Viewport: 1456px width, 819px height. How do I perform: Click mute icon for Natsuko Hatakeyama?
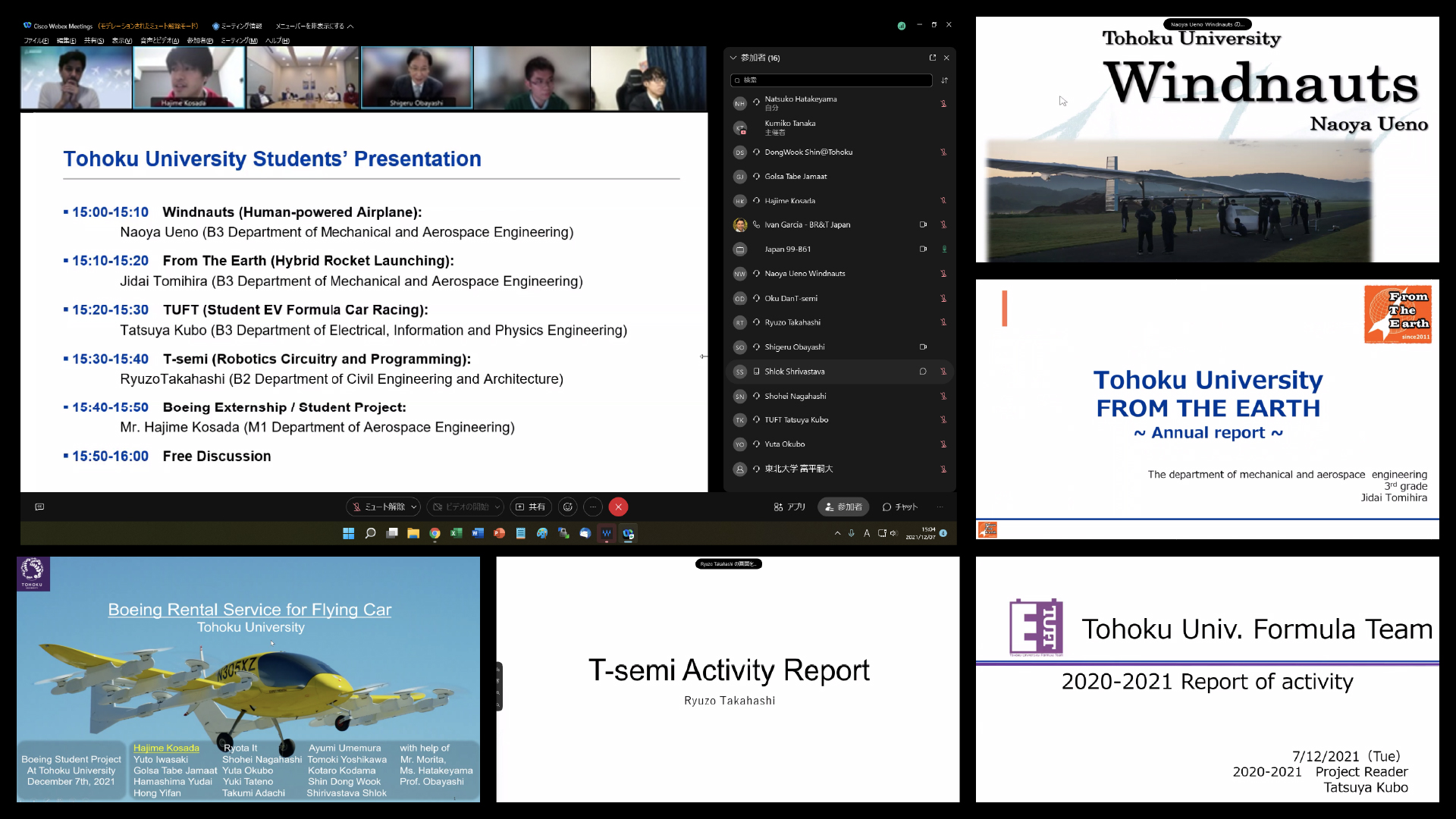943,103
